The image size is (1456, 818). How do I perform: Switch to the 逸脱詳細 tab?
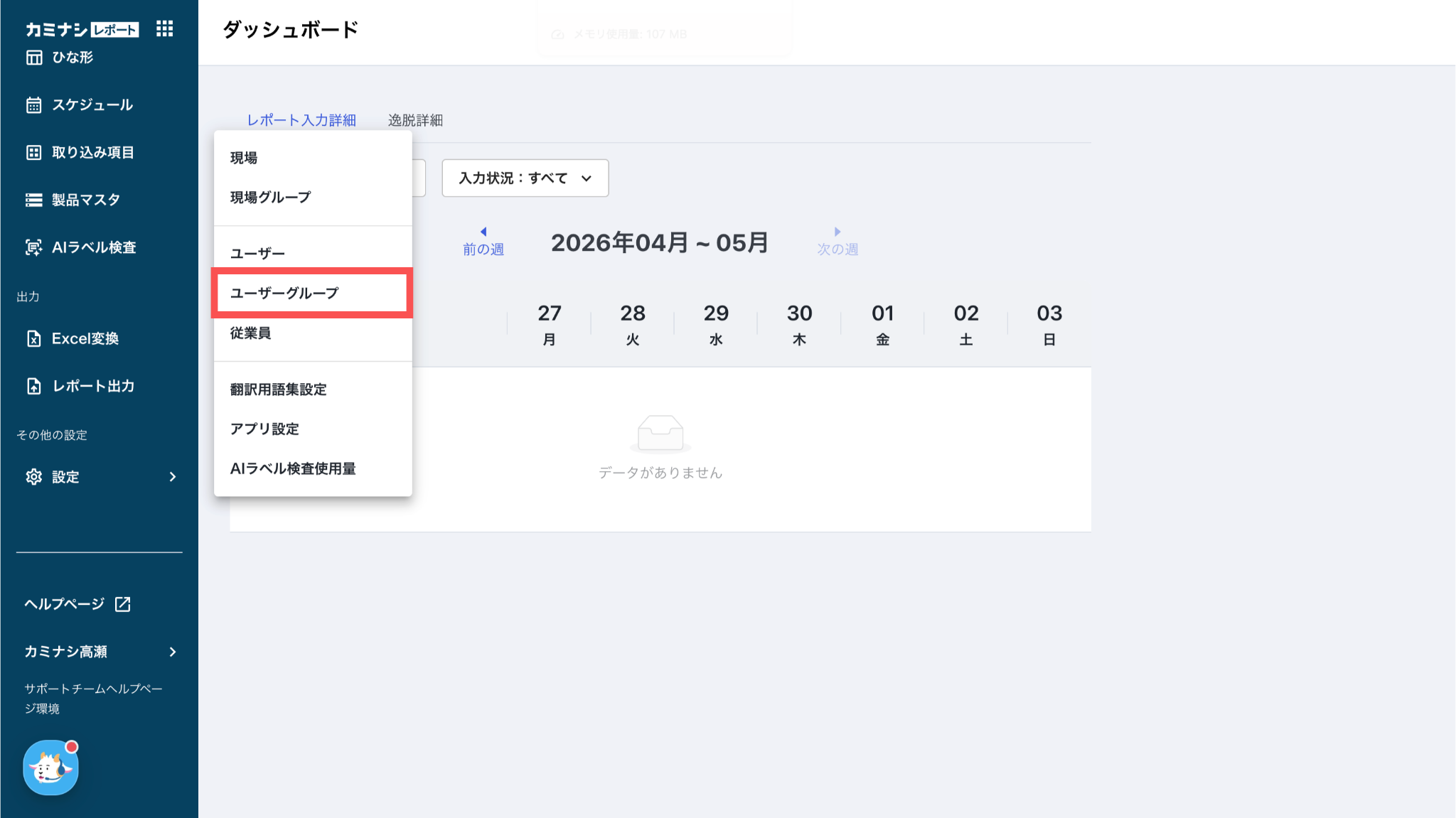[x=415, y=120]
